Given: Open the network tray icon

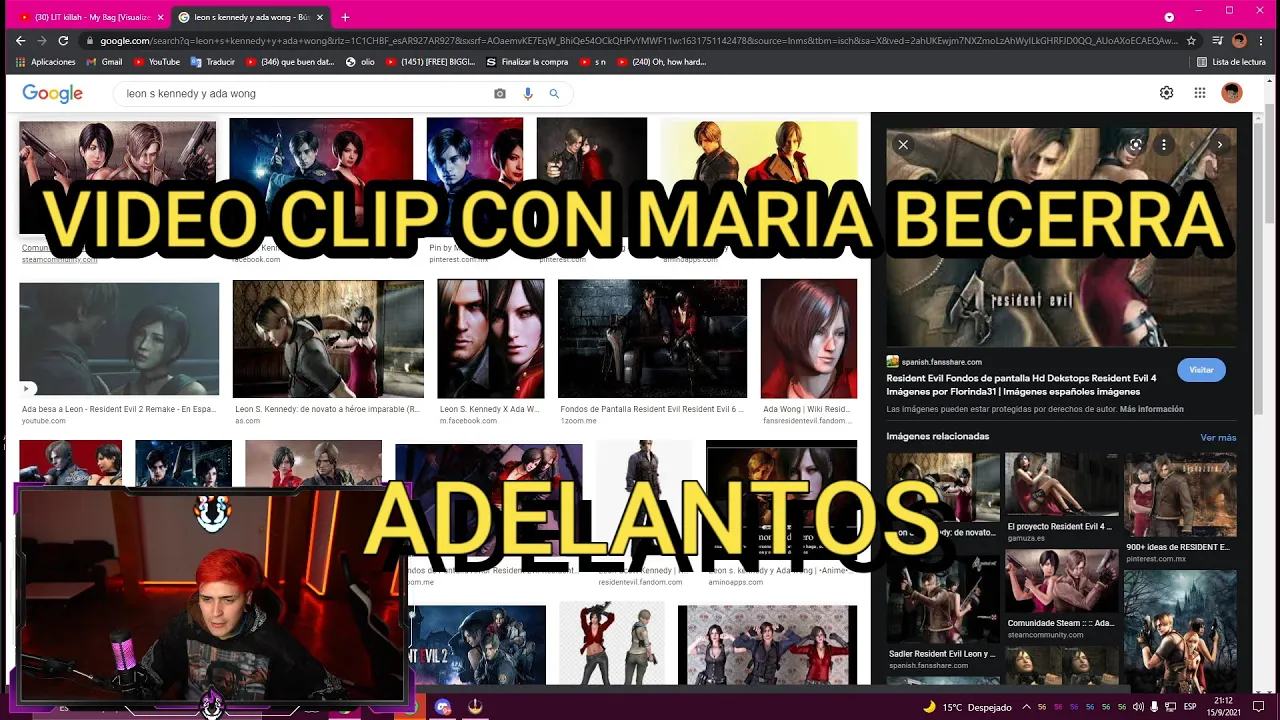Looking at the screenshot, I should pyautogui.click(x=1171, y=707).
